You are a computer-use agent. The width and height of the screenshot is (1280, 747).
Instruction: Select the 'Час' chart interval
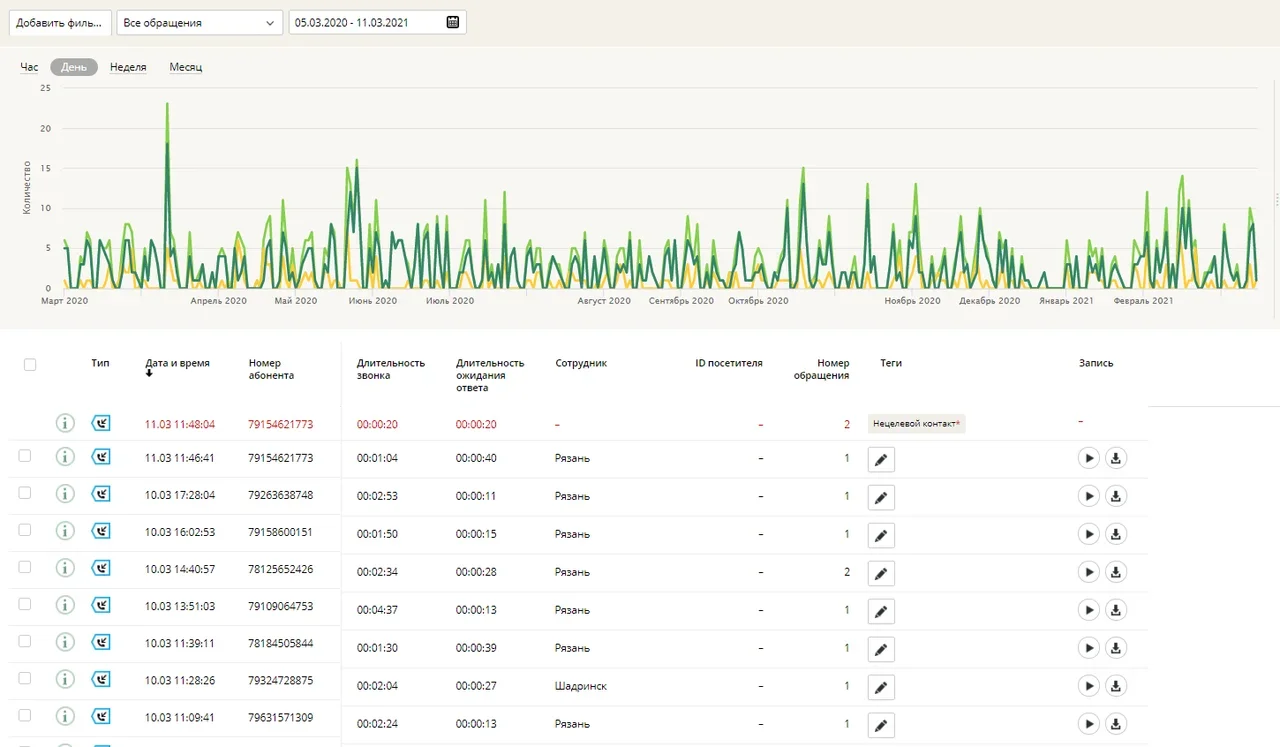tap(29, 67)
